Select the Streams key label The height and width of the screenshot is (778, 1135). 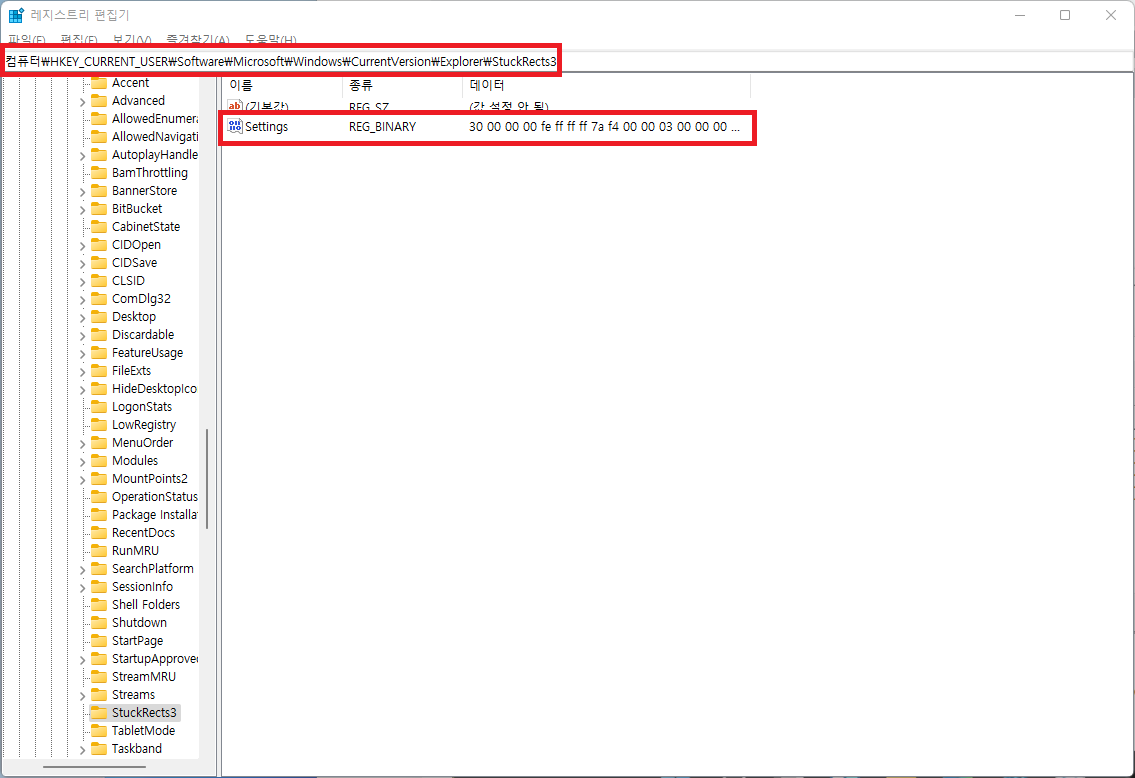click(x=133, y=695)
